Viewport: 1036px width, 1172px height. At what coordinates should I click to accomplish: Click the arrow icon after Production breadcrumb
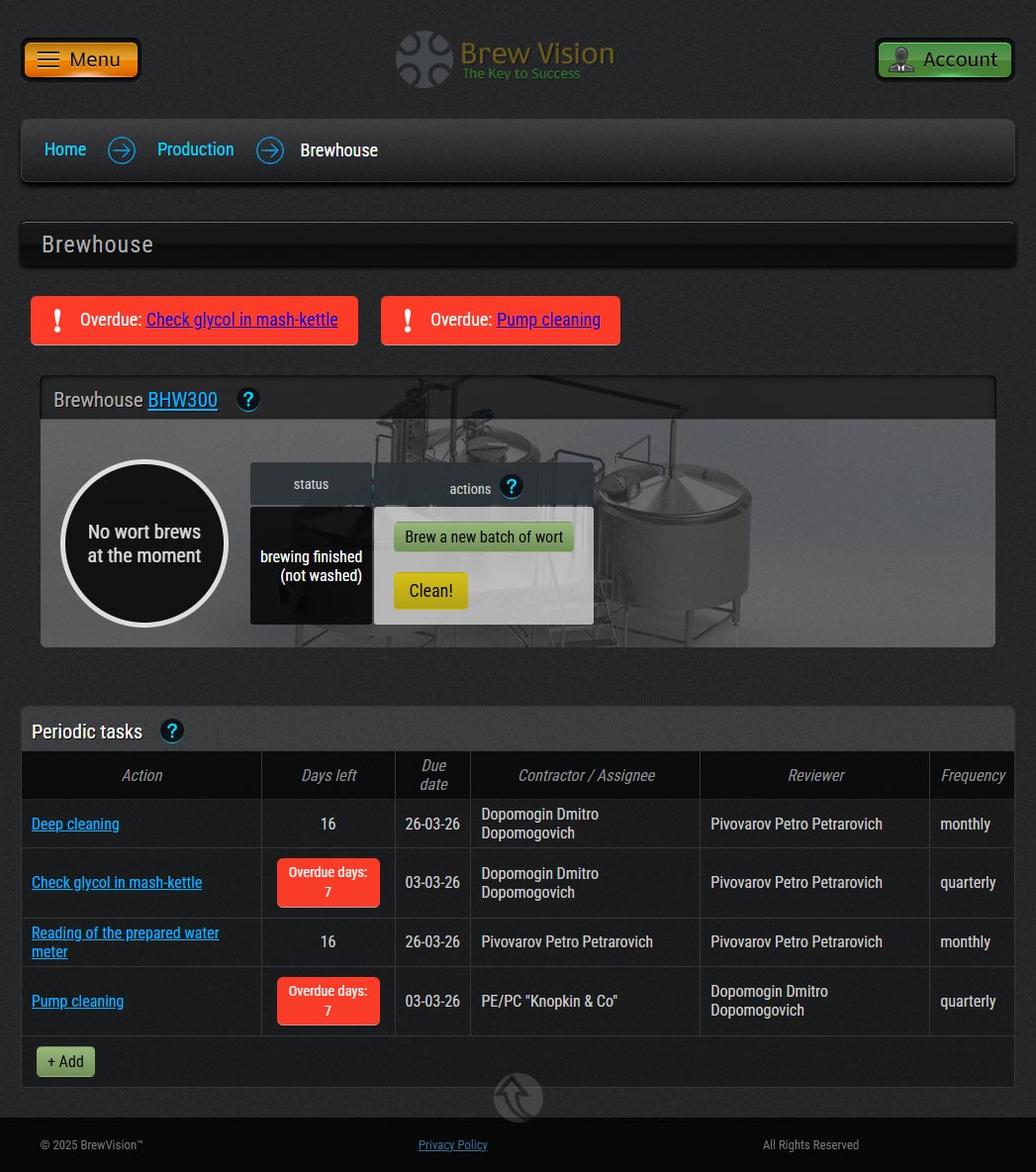click(x=269, y=150)
